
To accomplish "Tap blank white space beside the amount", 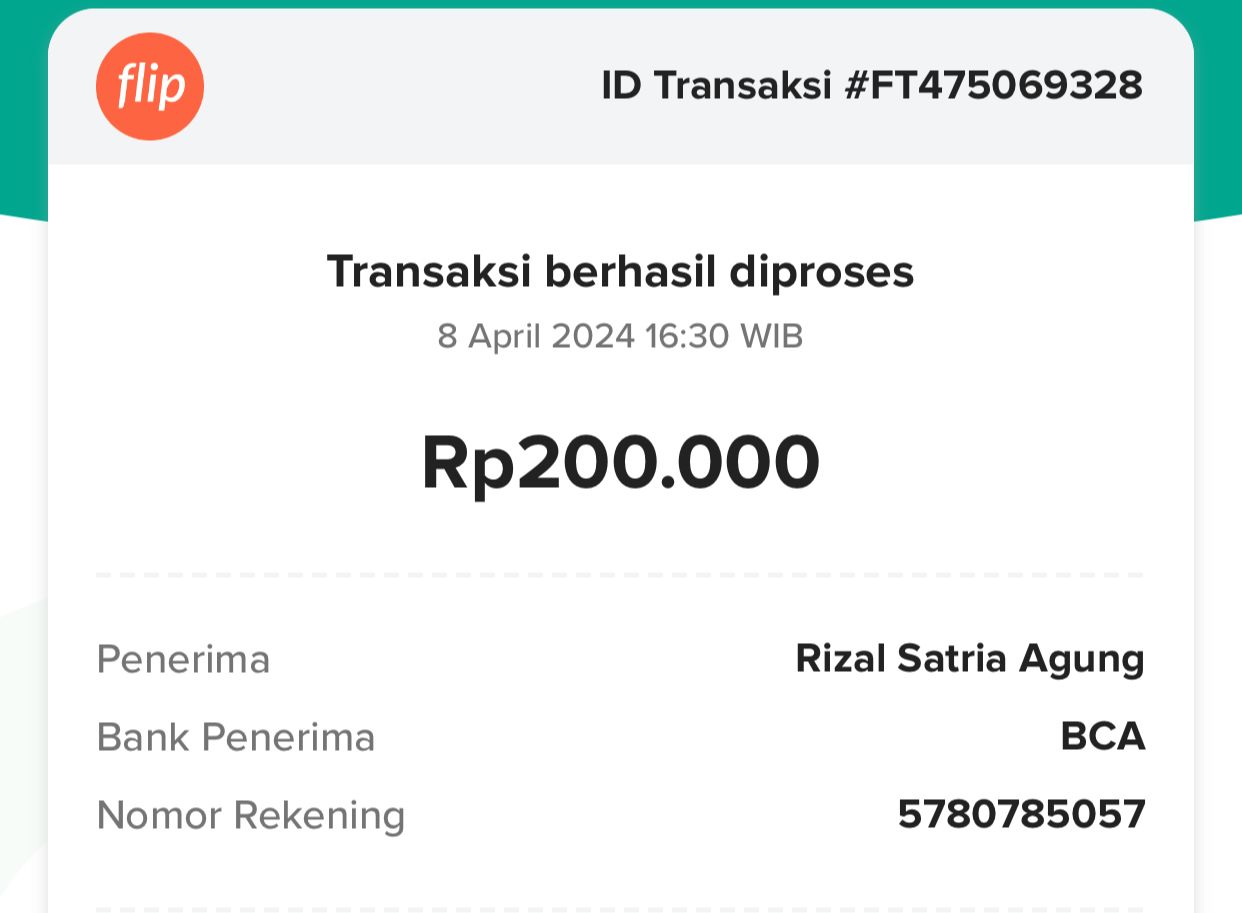I will coord(1000,464).
